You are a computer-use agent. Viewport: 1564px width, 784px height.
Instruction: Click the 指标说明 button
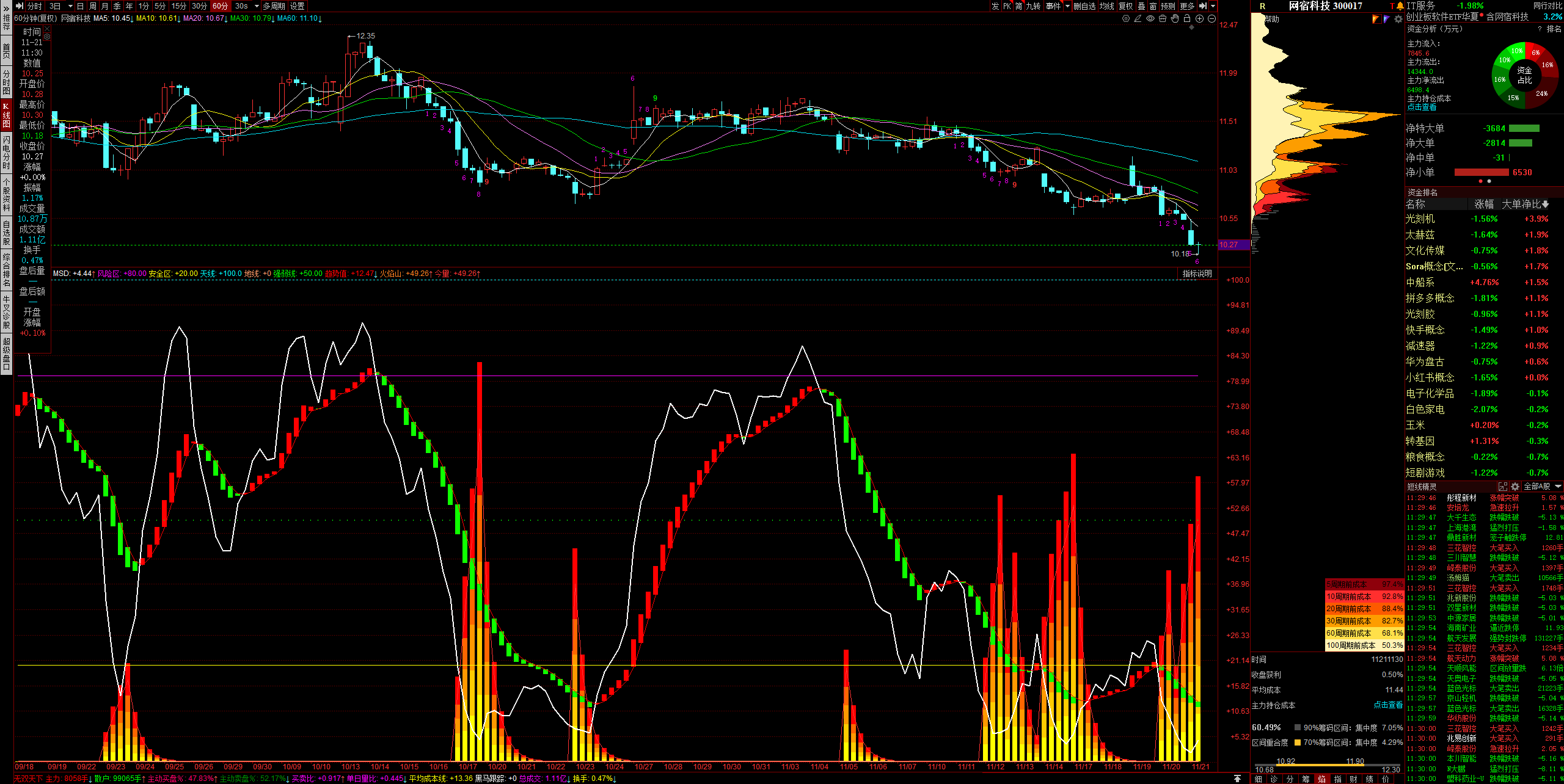click(x=1197, y=274)
